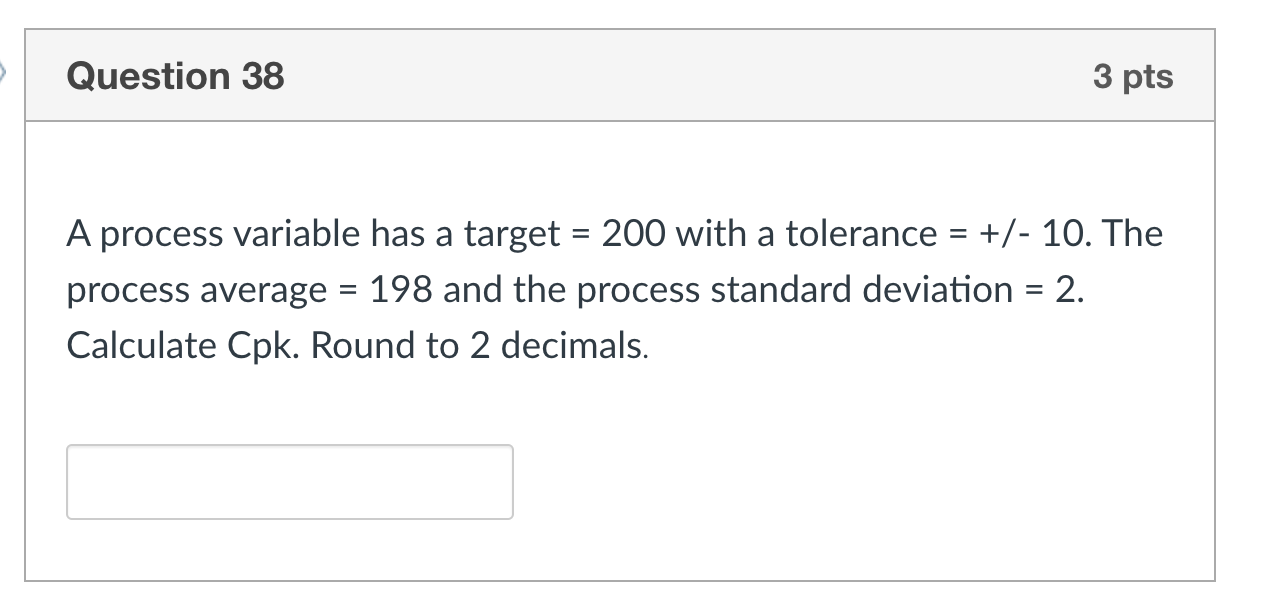
Task: Click the Calculate Cpk sentence
Action: [178, 345]
